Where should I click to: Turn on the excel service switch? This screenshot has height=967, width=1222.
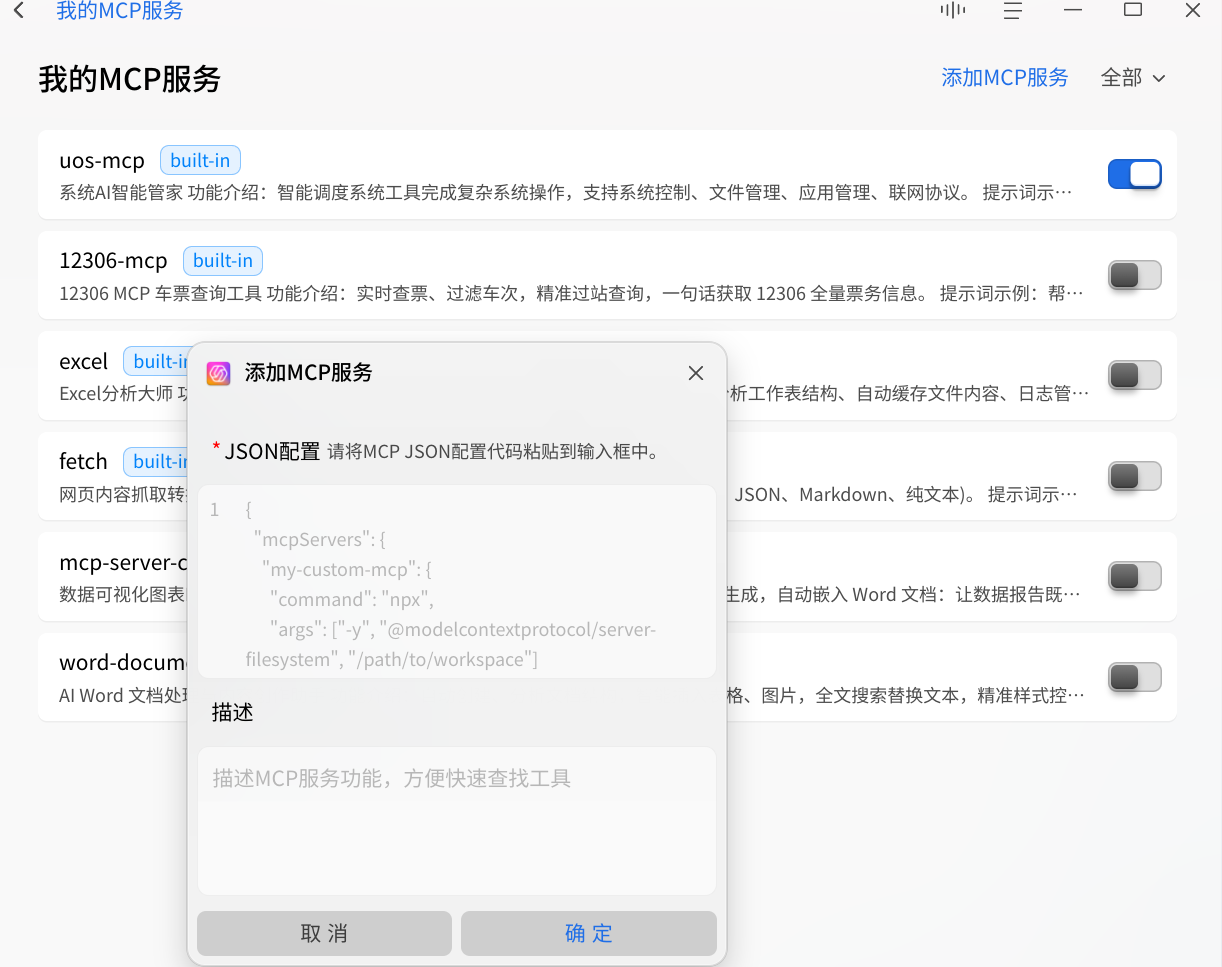pos(1134,375)
